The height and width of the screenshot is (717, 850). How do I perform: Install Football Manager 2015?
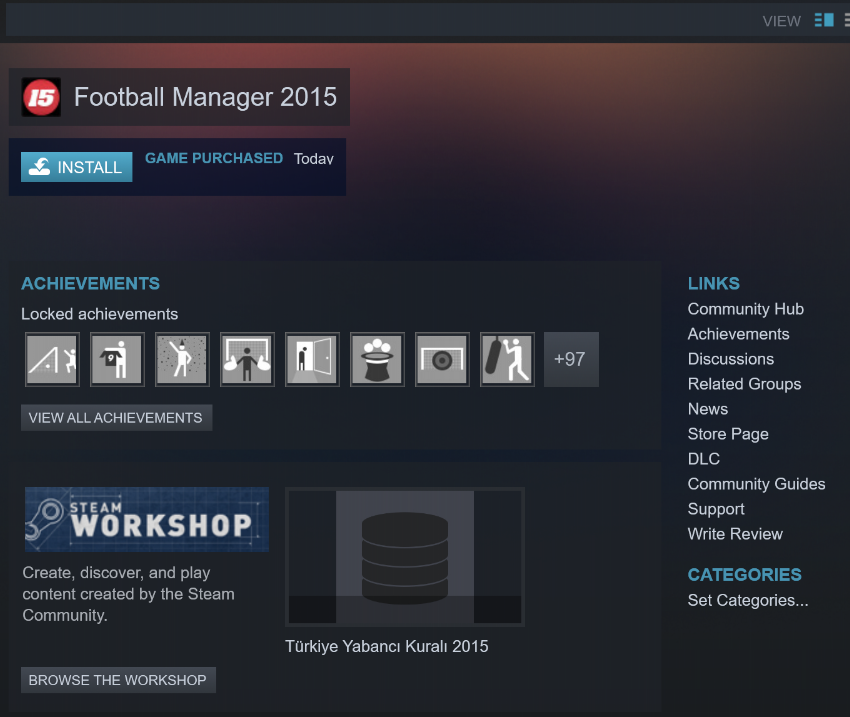[76, 167]
